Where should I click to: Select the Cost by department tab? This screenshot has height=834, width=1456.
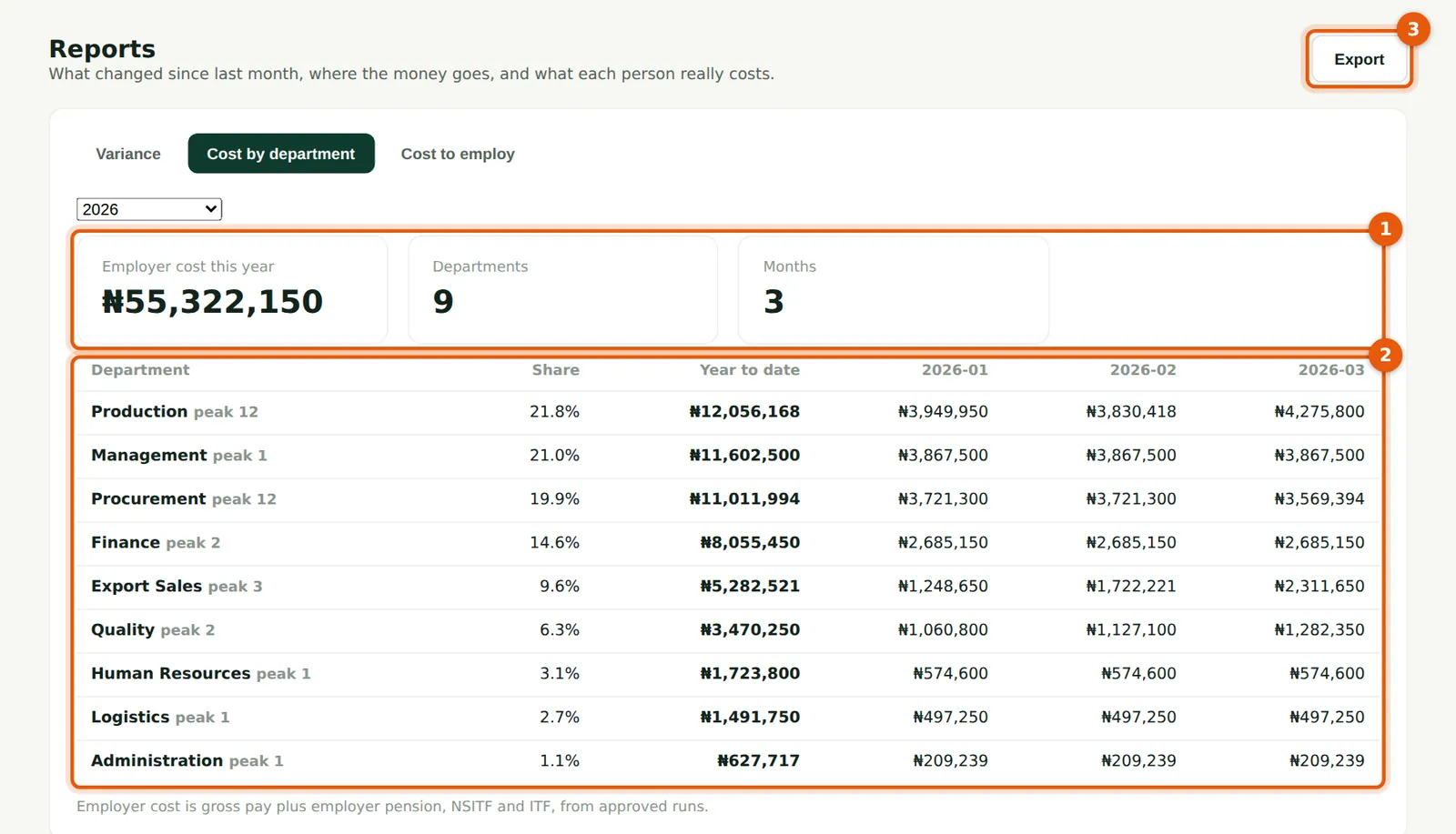(281, 154)
